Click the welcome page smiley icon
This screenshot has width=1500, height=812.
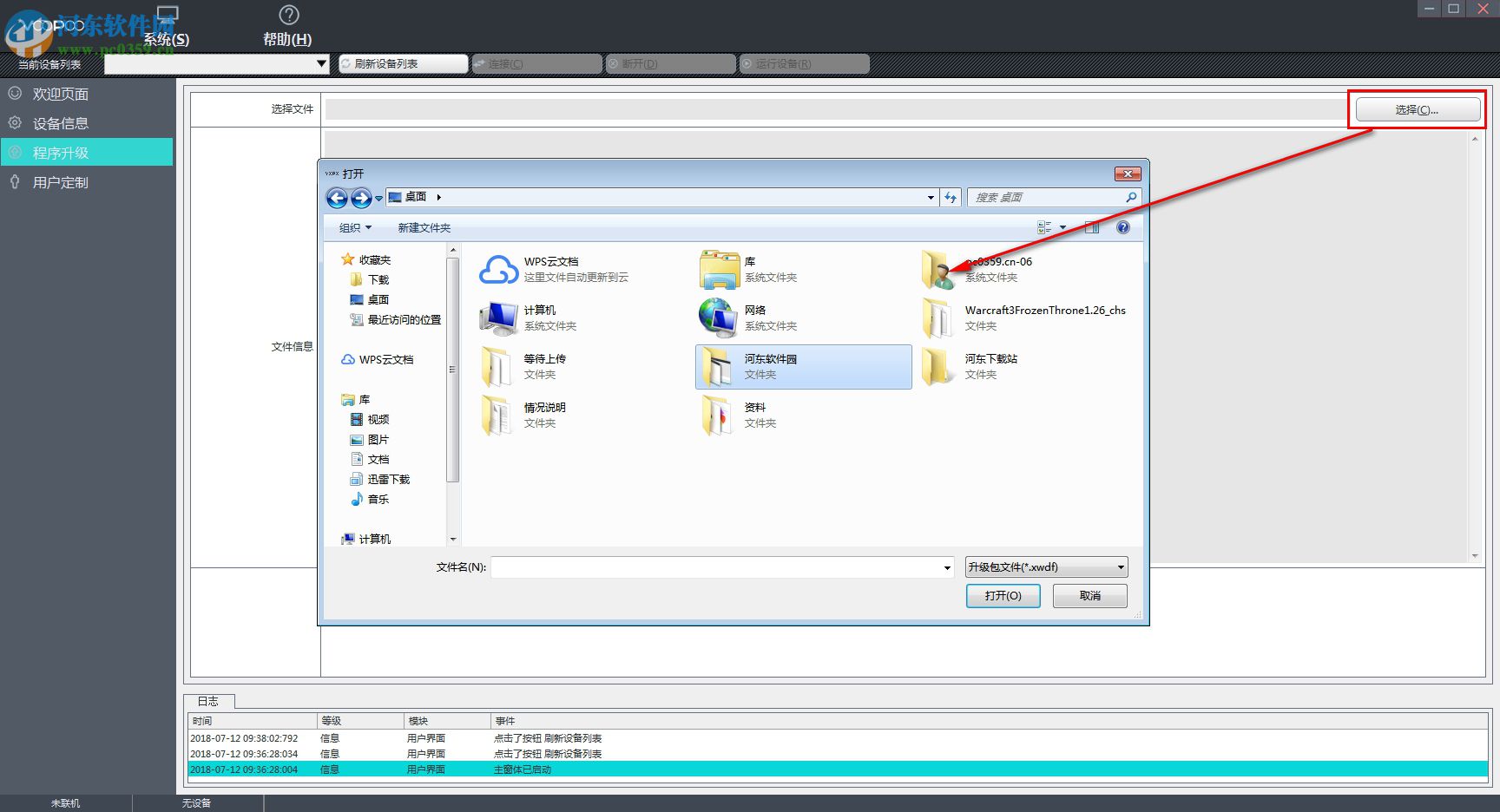click(15, 93)
